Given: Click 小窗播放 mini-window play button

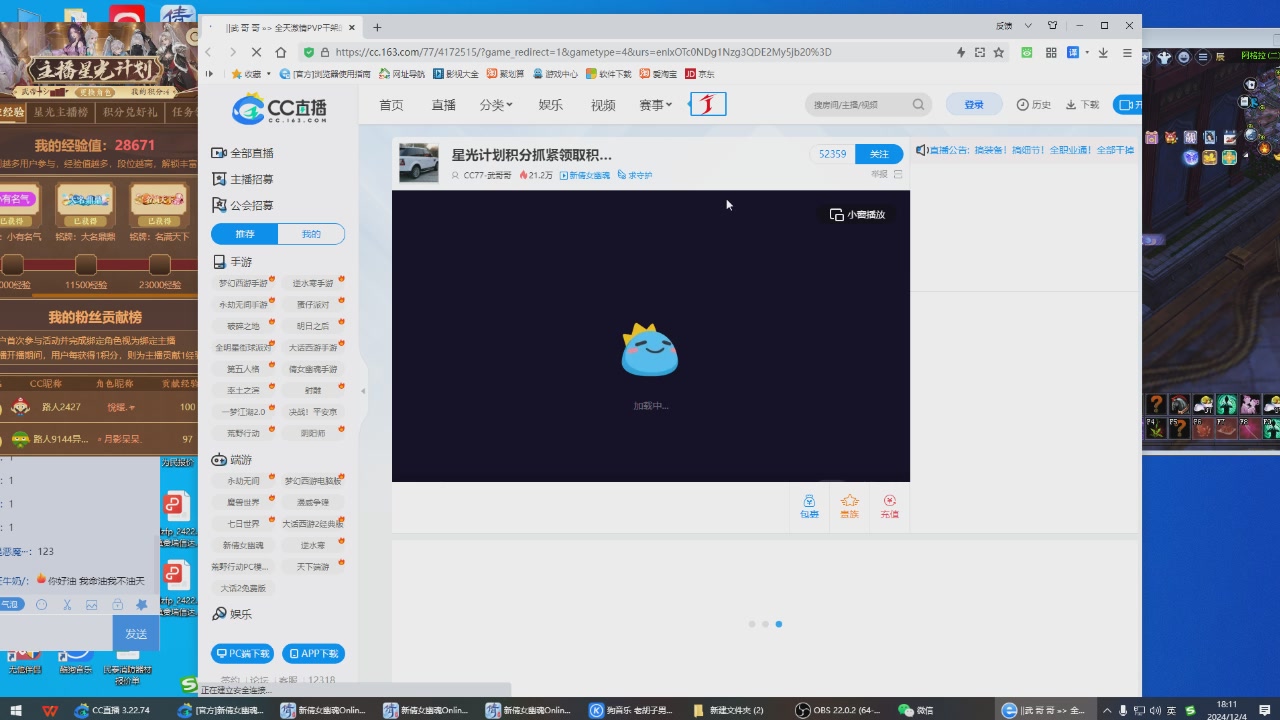Looking at the screenshot, I should click(x=857, y=214).
